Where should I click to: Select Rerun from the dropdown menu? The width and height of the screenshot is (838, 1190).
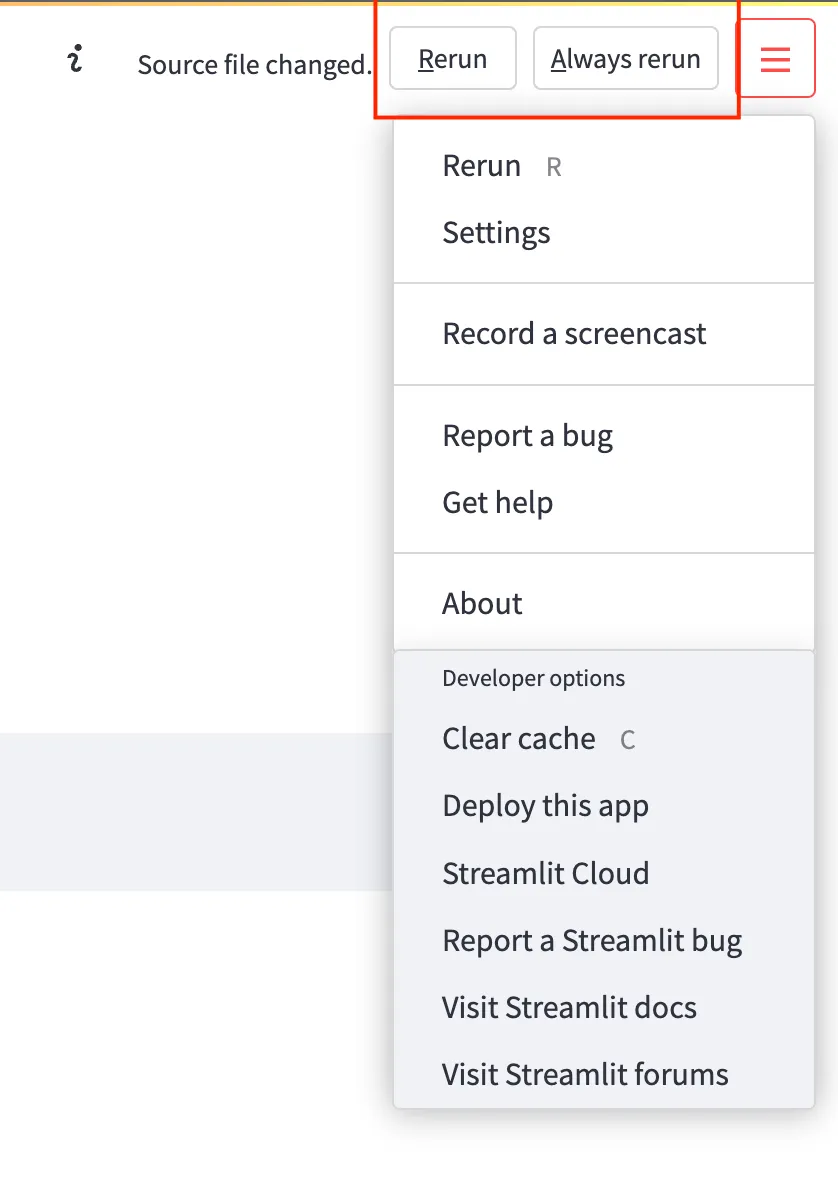click(x=482, y=166)
